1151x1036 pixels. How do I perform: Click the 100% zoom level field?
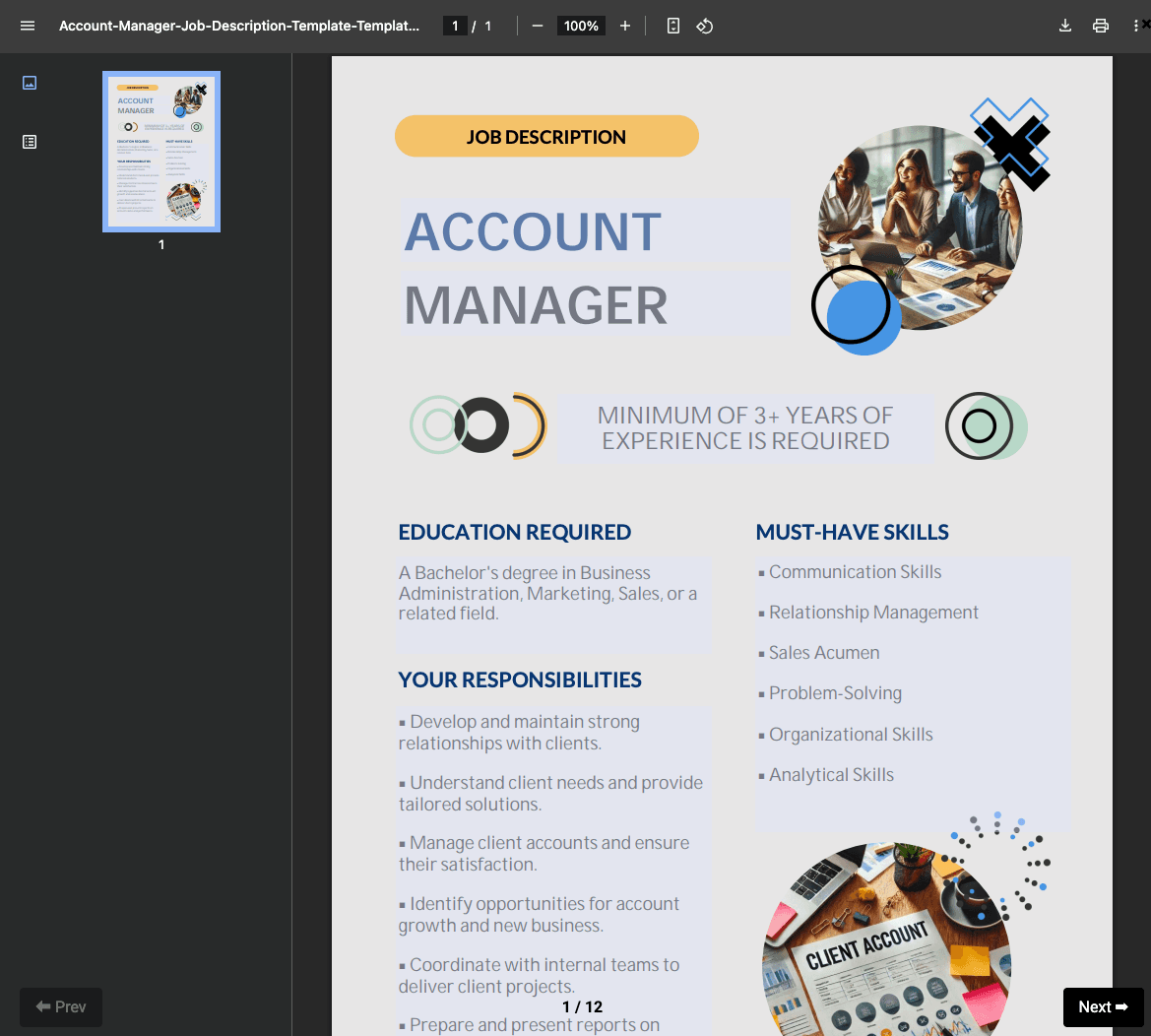tap(581, 26)
